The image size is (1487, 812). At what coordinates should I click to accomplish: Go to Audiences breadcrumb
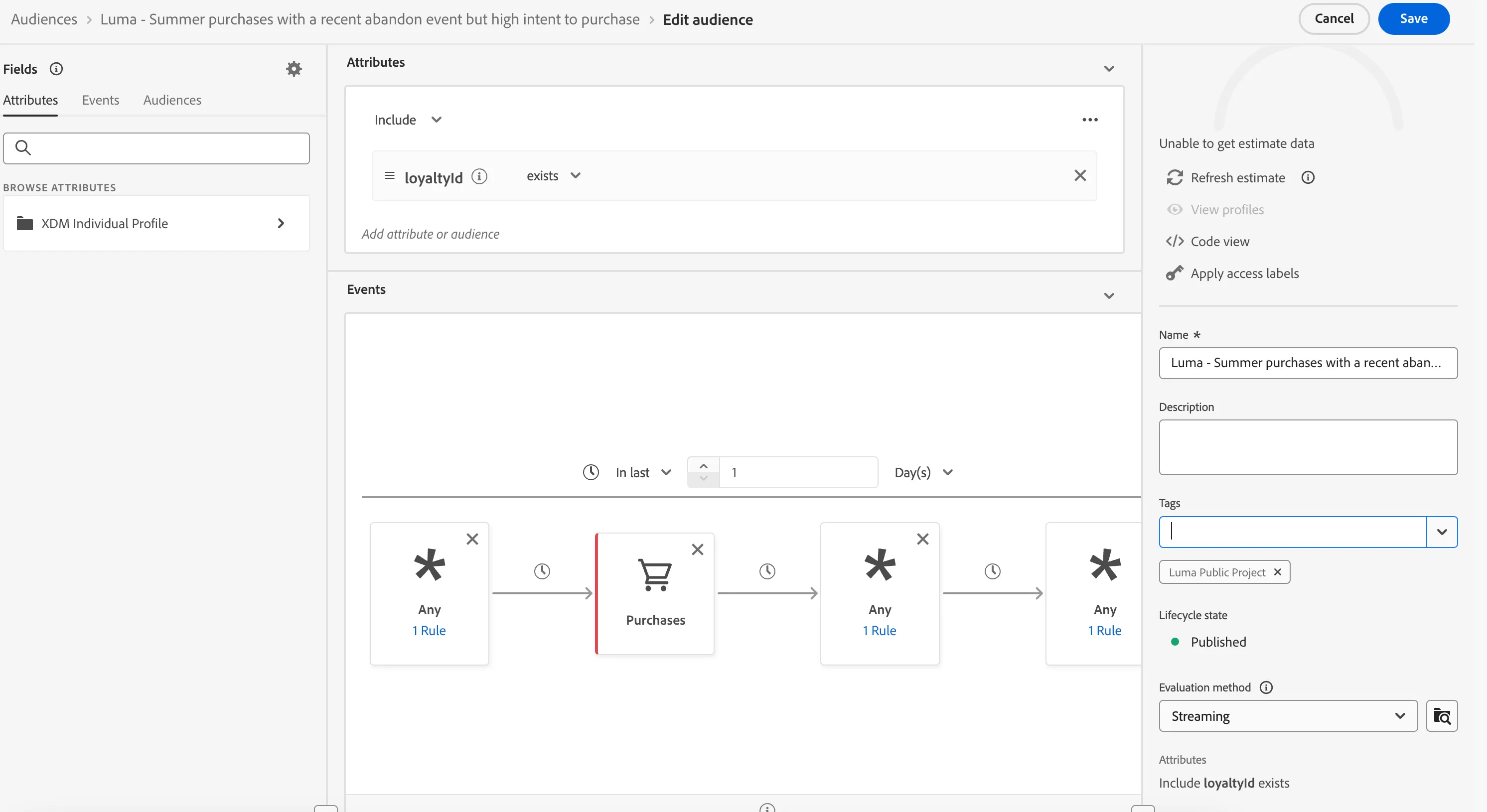[44, 19]
